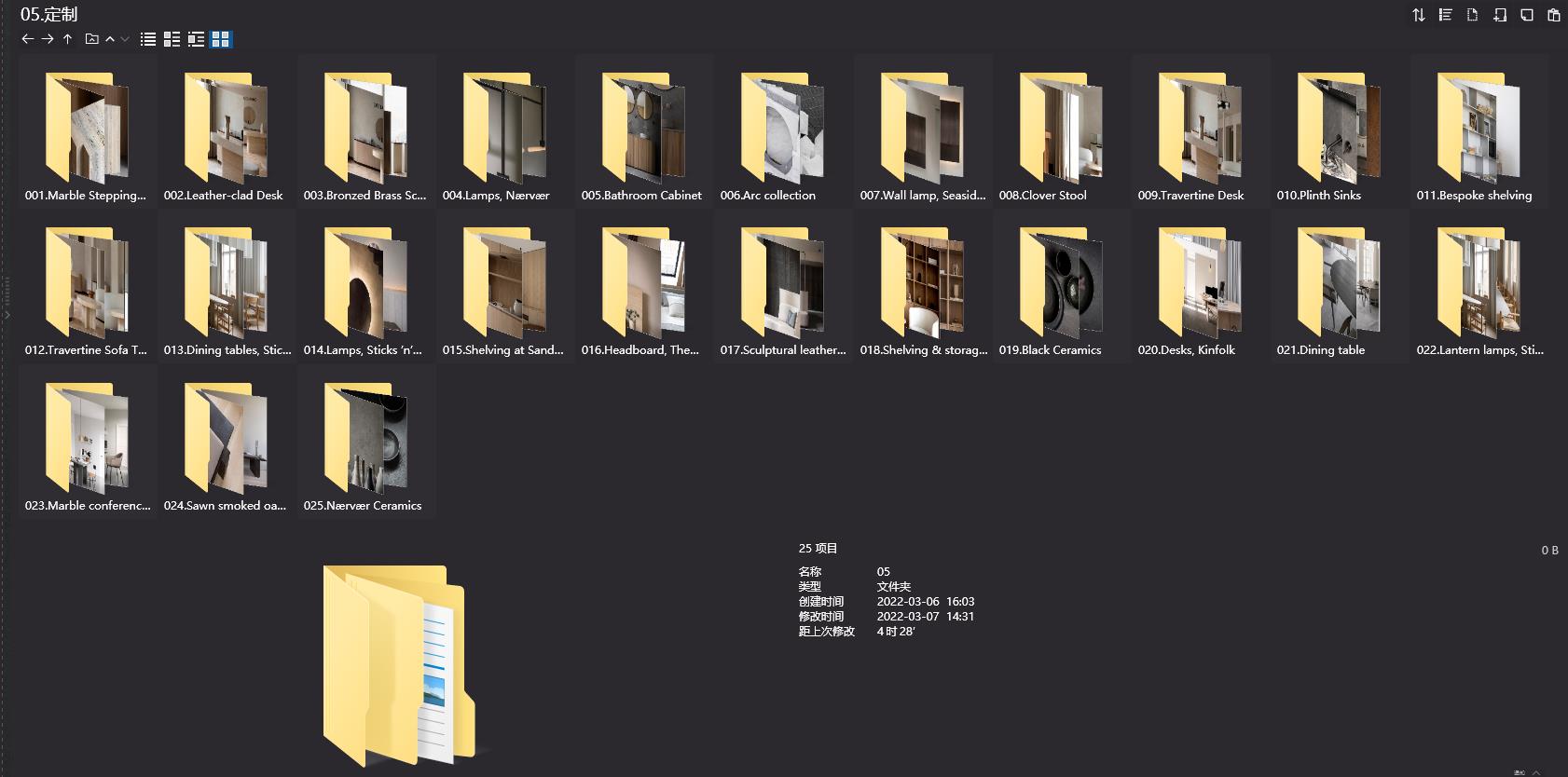Select folder 019.Black Ceramics
The image size is (1568, 777).
[x=1062, y=285]
